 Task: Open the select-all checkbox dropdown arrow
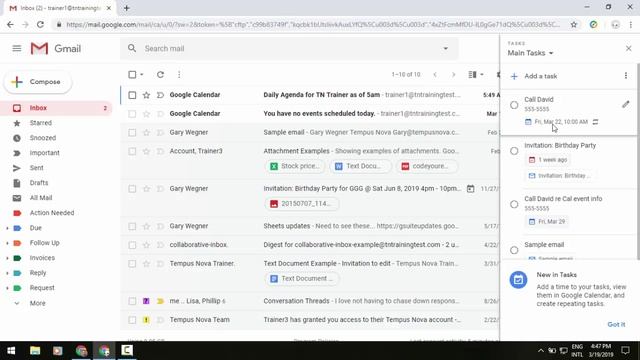142,75
